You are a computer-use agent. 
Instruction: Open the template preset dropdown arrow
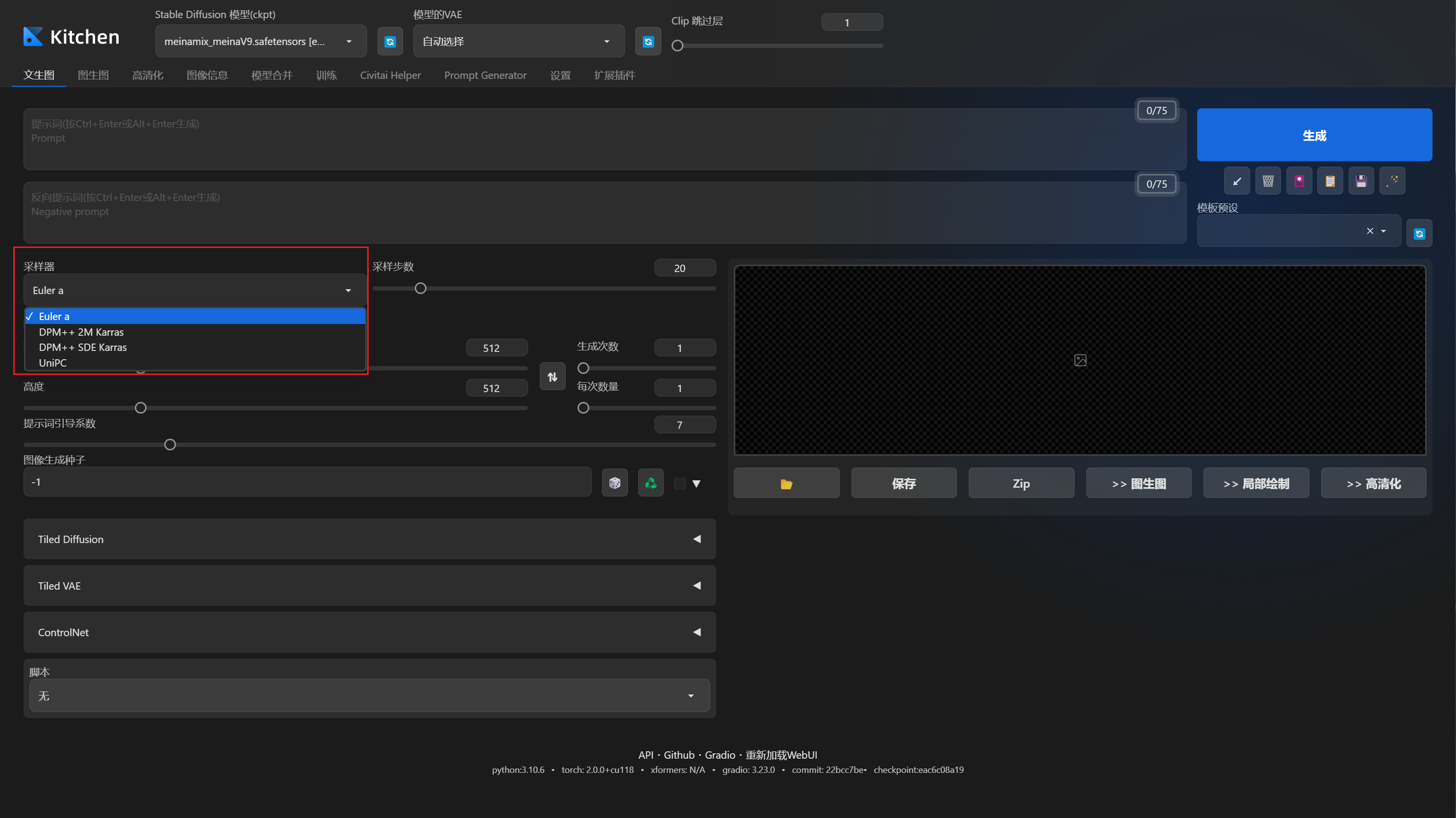click(x=1383, y=231)
